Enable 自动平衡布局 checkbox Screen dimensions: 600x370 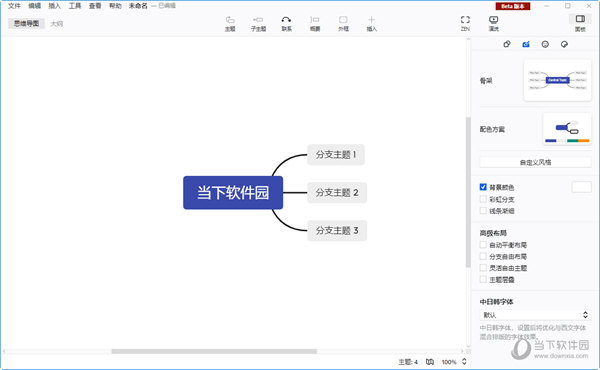(483, 244)
